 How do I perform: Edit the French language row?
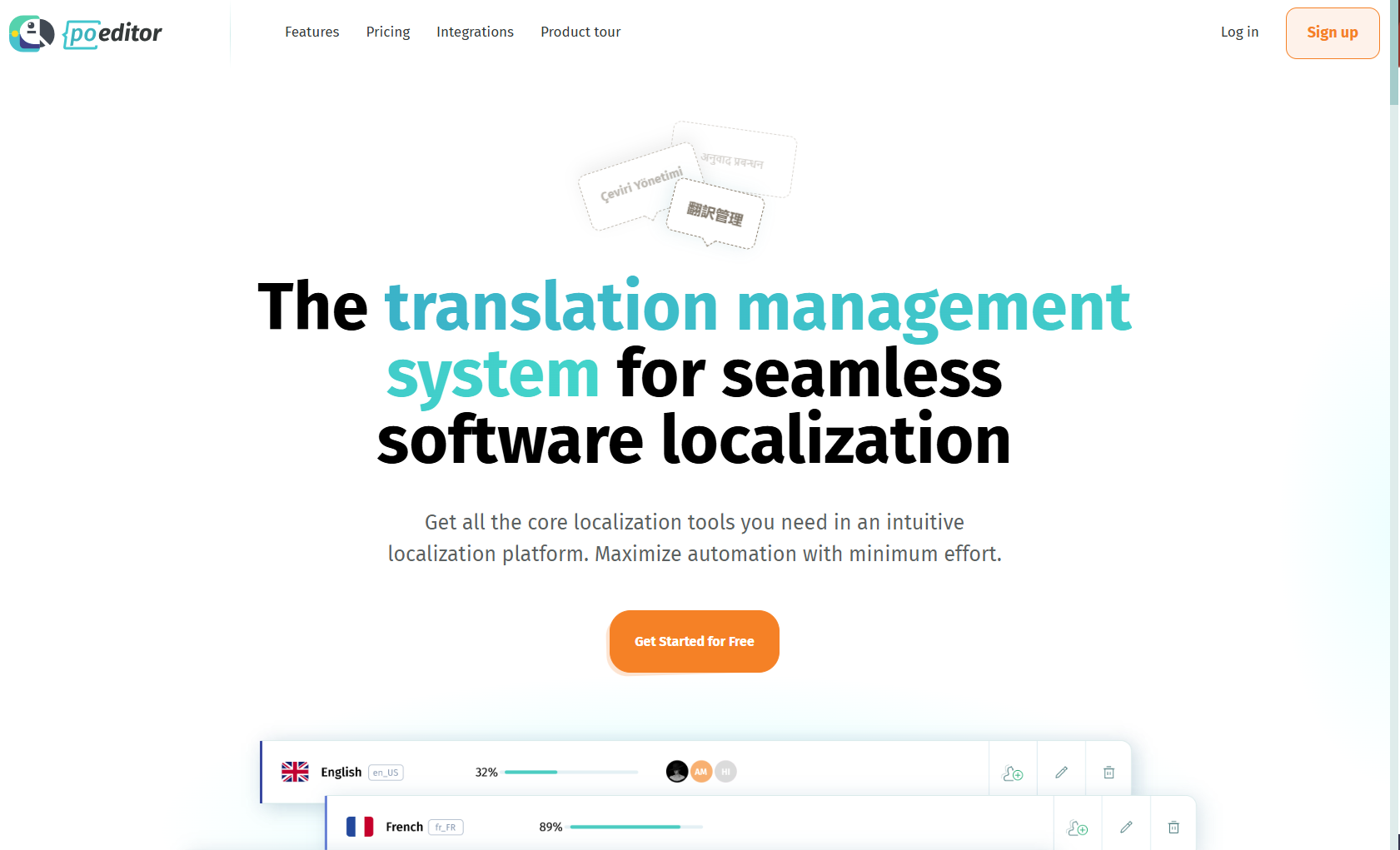[1126, 828]
